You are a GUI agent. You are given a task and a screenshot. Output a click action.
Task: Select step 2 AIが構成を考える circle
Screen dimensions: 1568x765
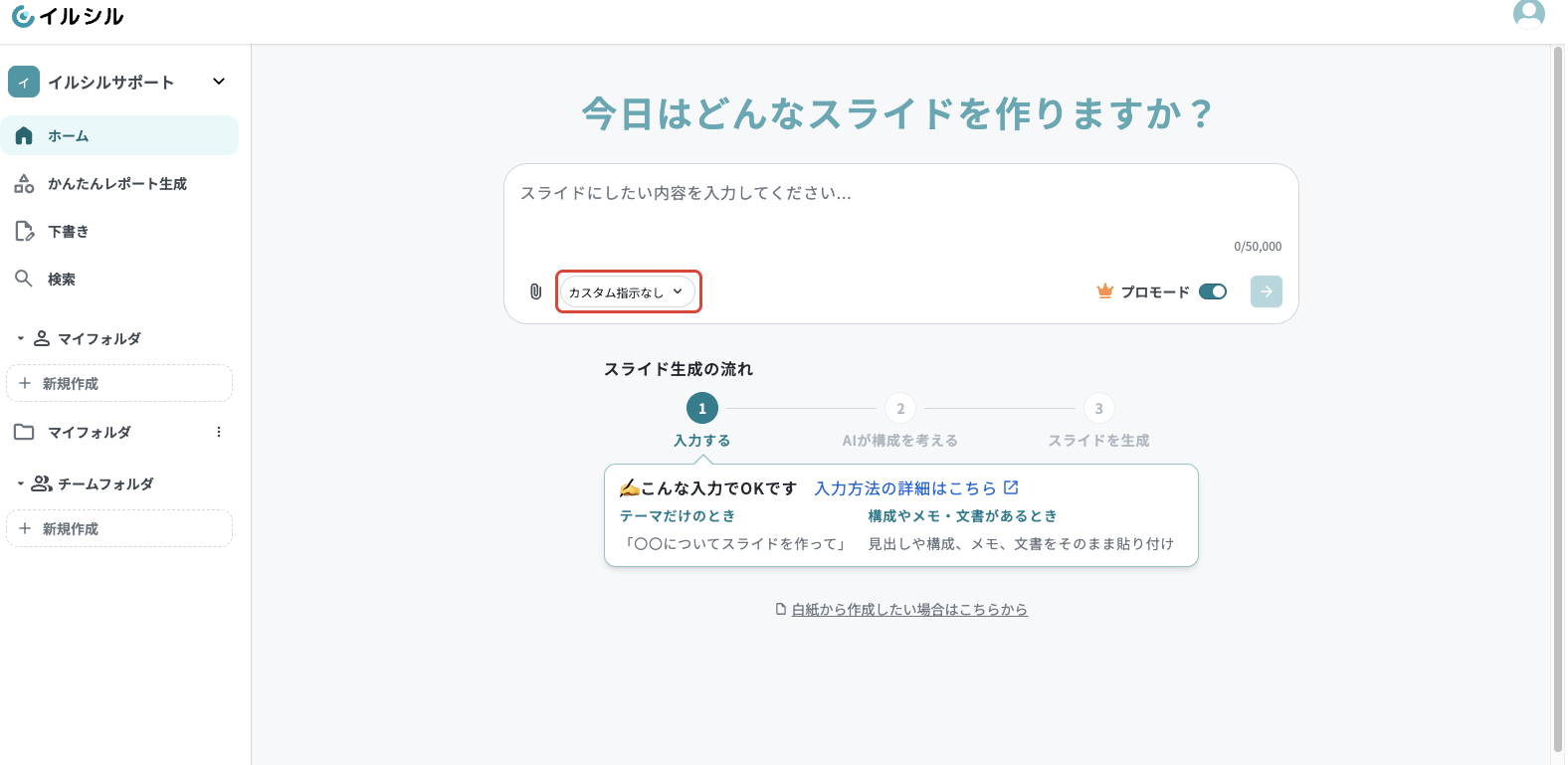pos(900,408)
